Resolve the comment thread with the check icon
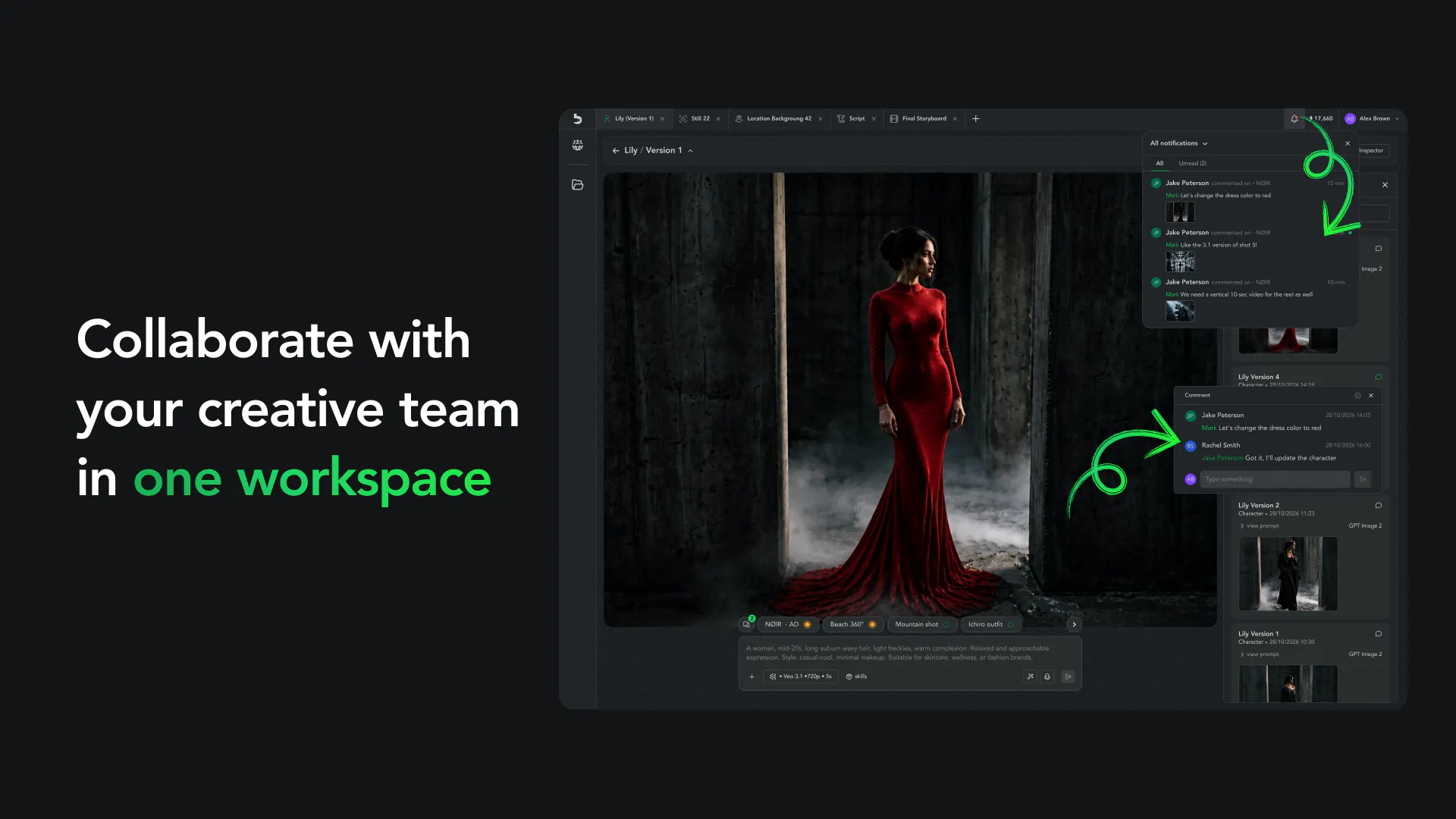Image resolution: width=1456 pixels, height=819 pixels. [1358, 395]
